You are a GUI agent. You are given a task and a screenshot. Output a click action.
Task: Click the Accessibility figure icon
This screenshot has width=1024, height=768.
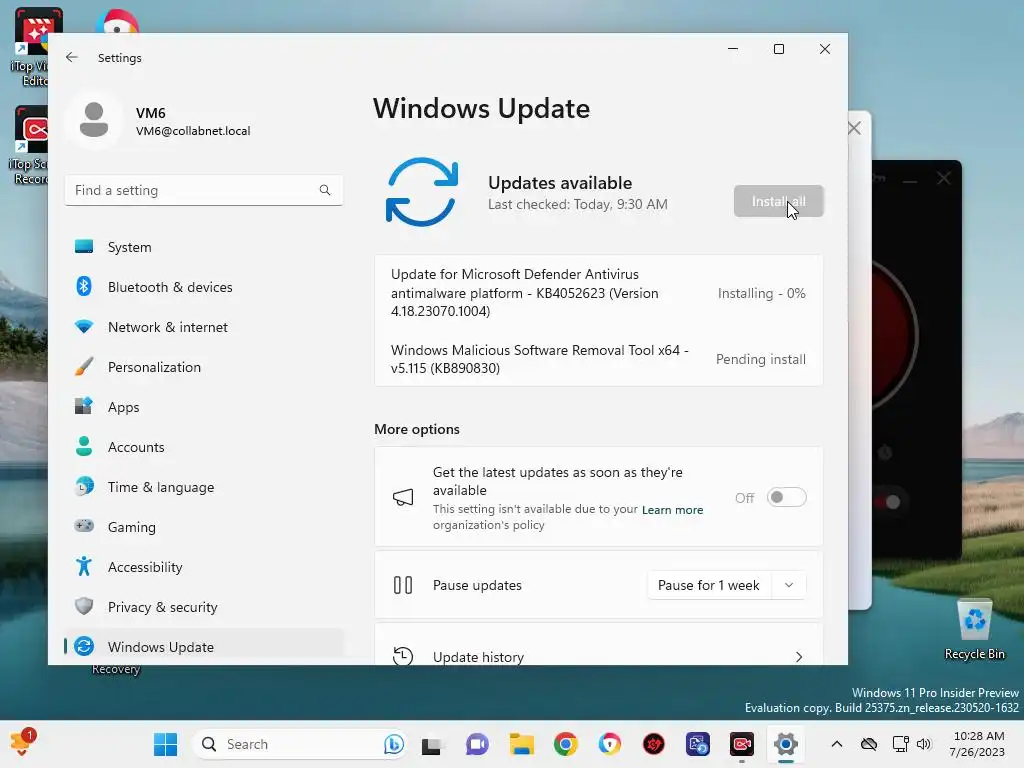(84, 566)
